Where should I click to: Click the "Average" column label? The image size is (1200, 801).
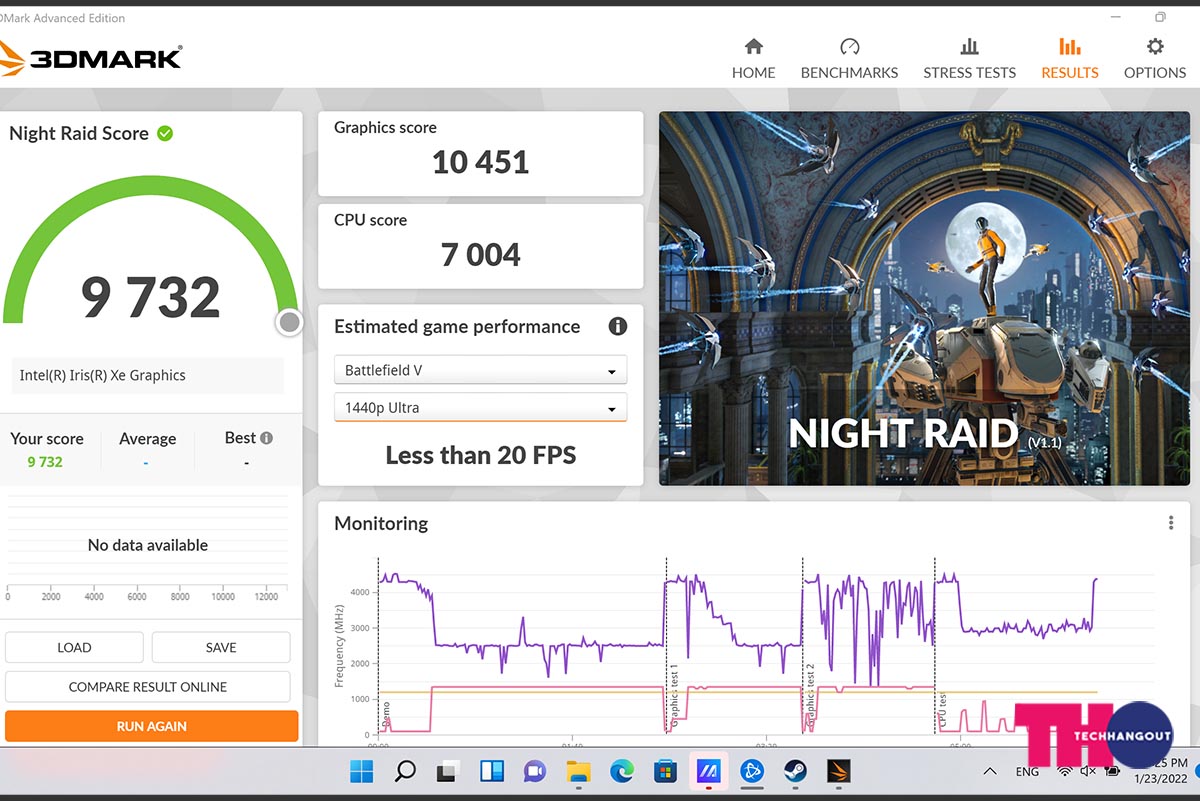pyautogui.click(x=147, y=439)
